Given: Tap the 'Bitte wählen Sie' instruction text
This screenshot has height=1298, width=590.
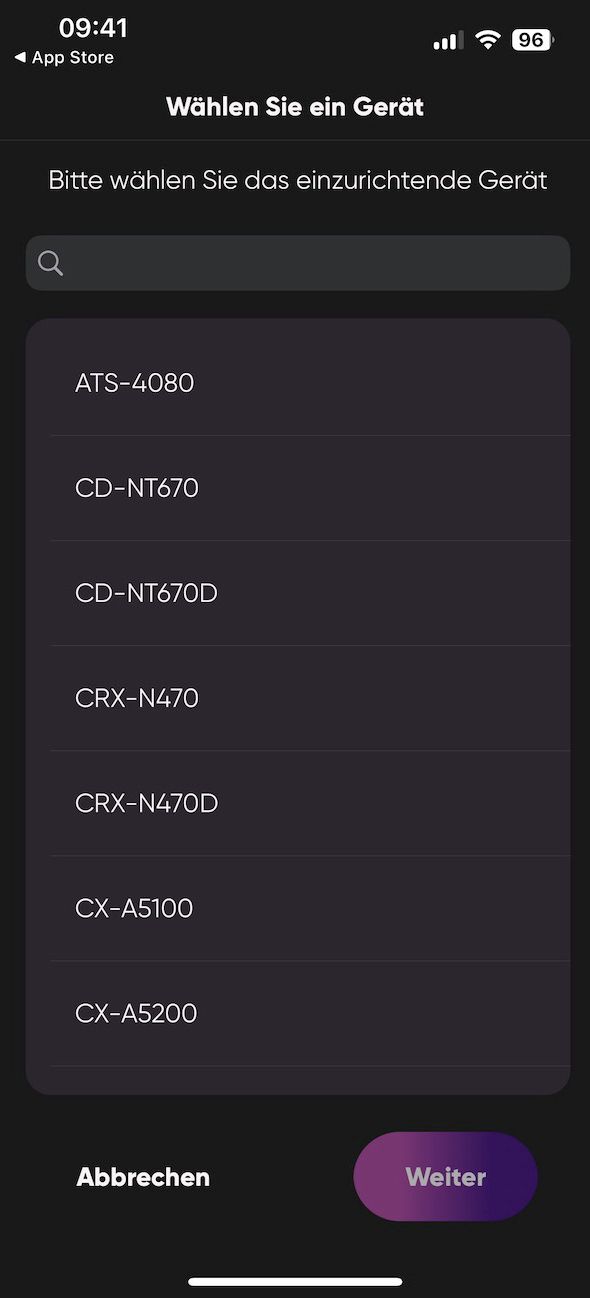Looking at the screenshot, I should coord(298,181).
